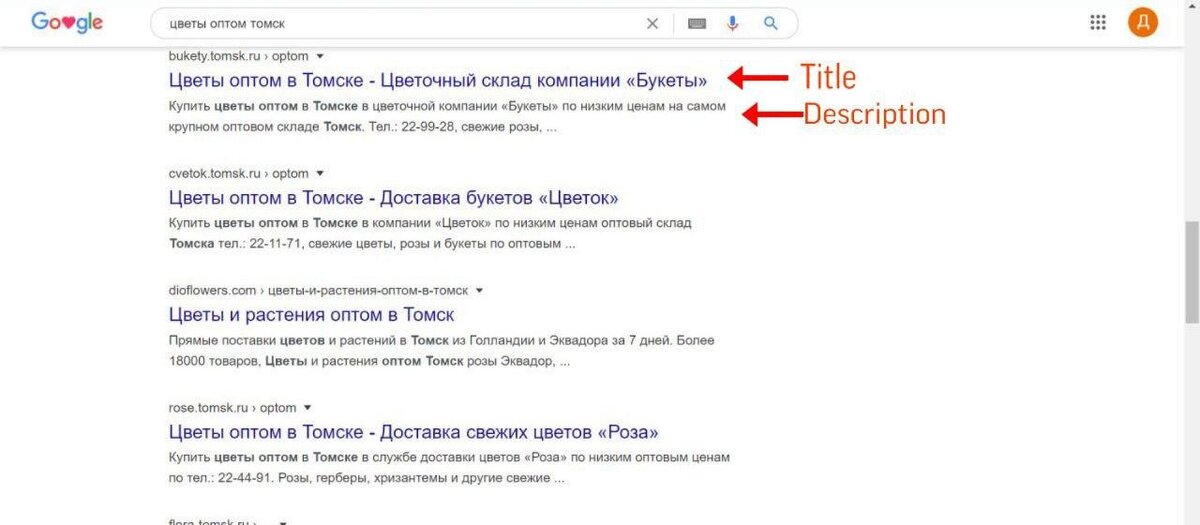Click the snippet mentioning Тел.: 22-99-28

coord(448,116)
